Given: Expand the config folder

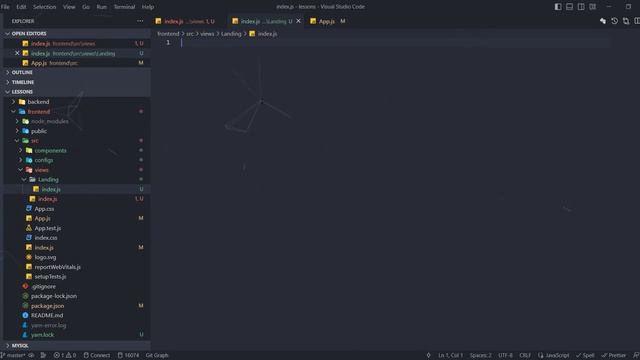Looking at the screenshot, I should (77, 160).
